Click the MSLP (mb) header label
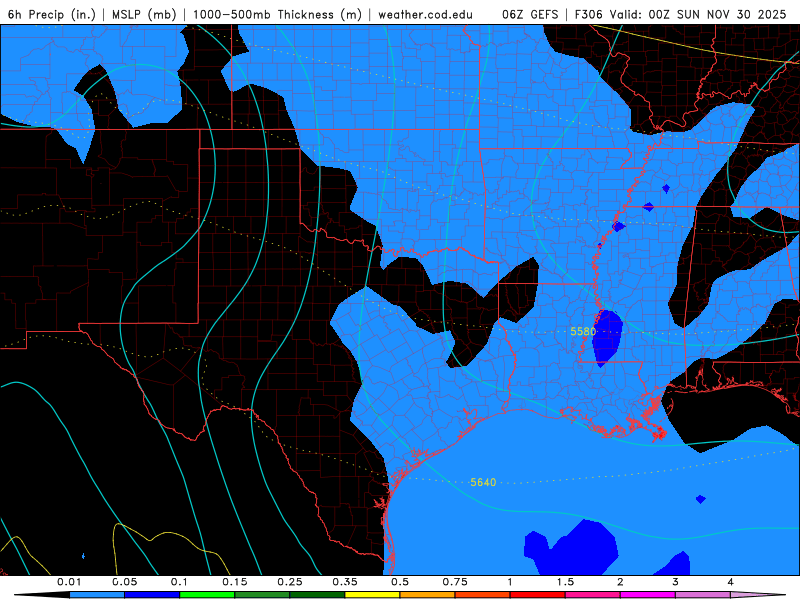 click(144, 14)
